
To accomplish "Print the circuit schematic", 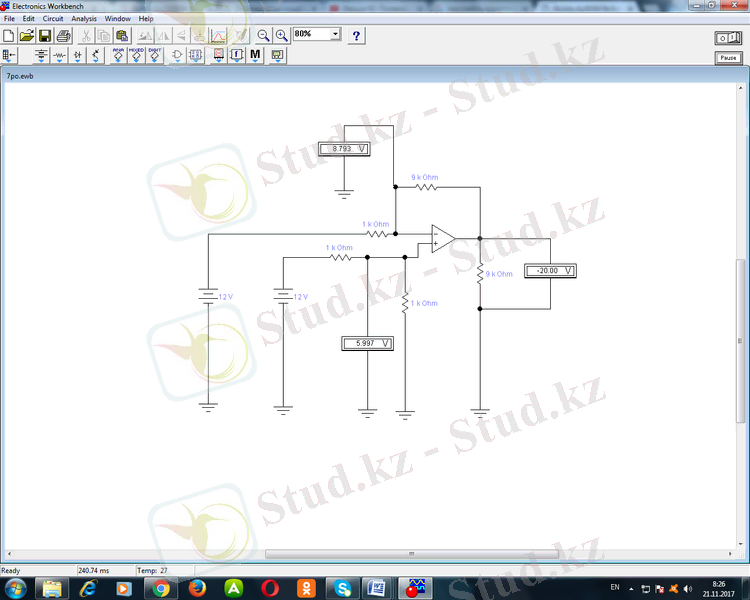I will 64,36.
